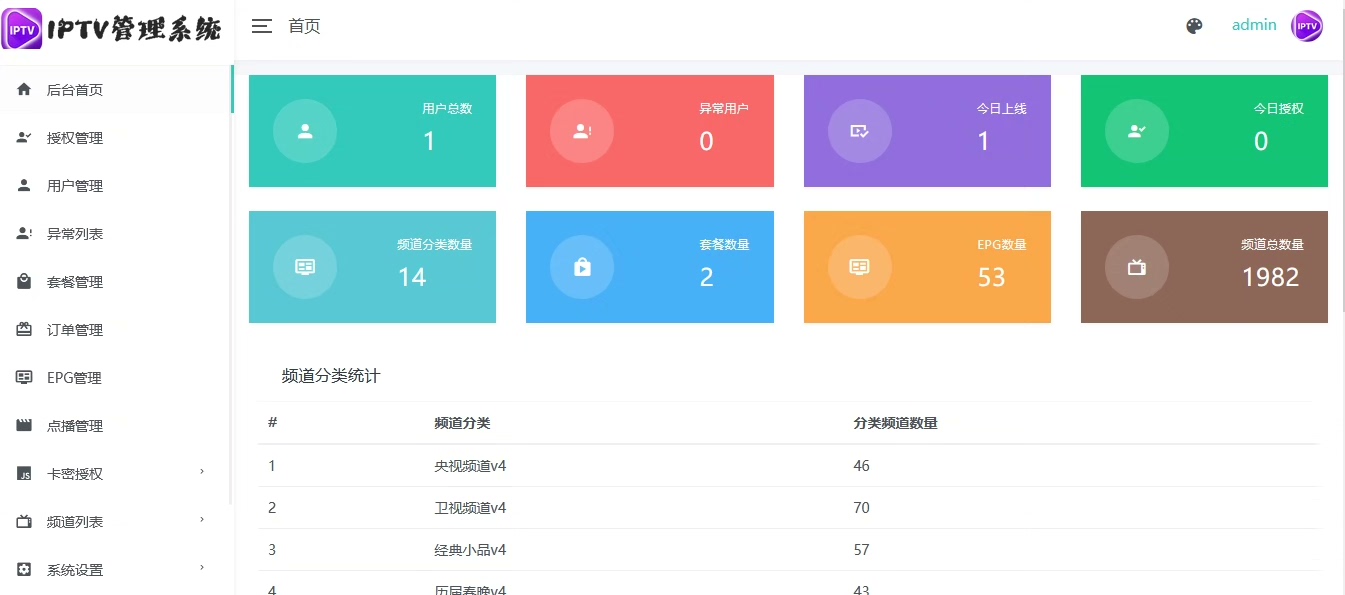Click the count 57 in table
Viewport: 1345px width, 595px height.
tap(861, 550)
